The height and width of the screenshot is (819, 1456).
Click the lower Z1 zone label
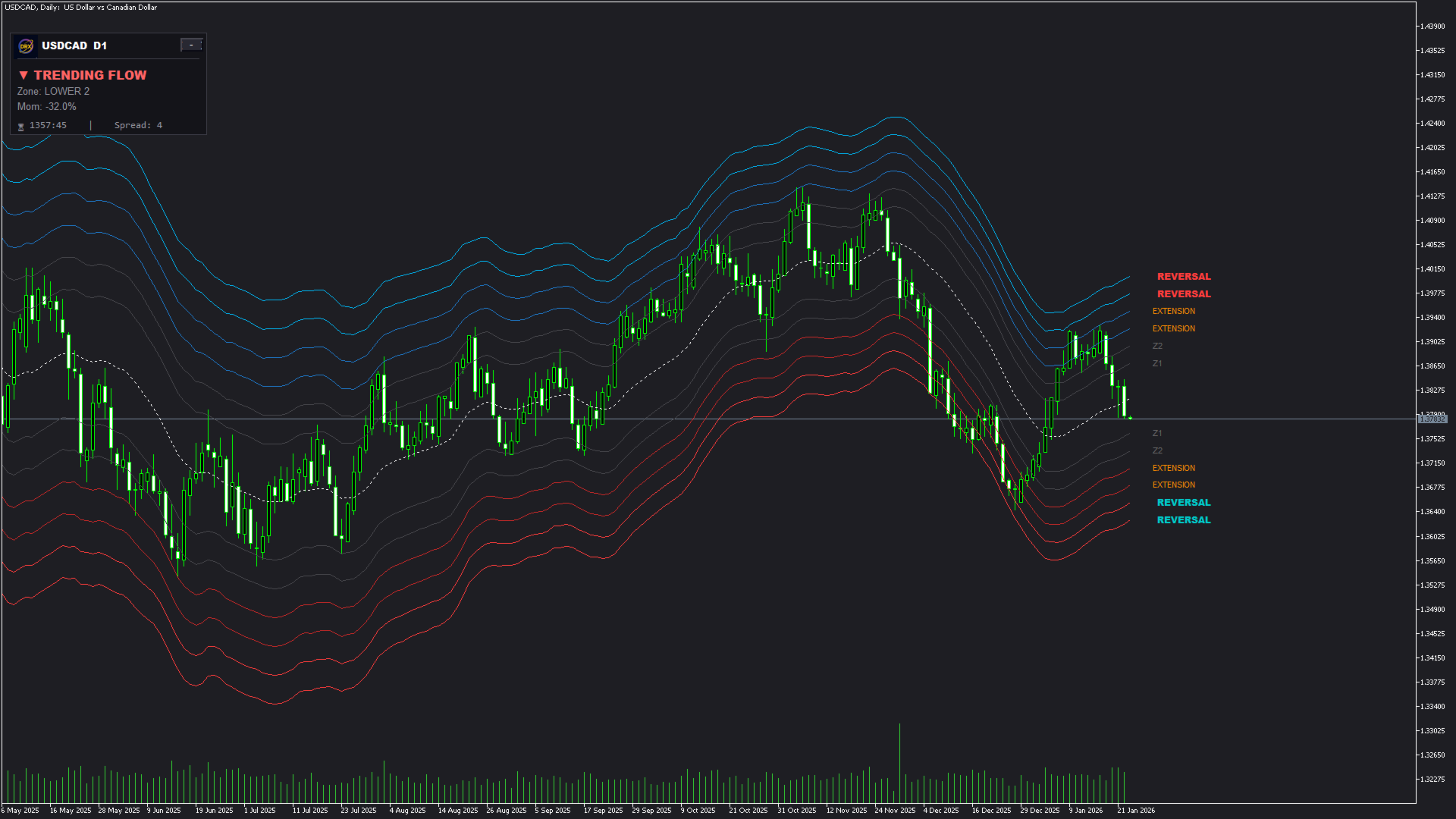[1157, 434]
